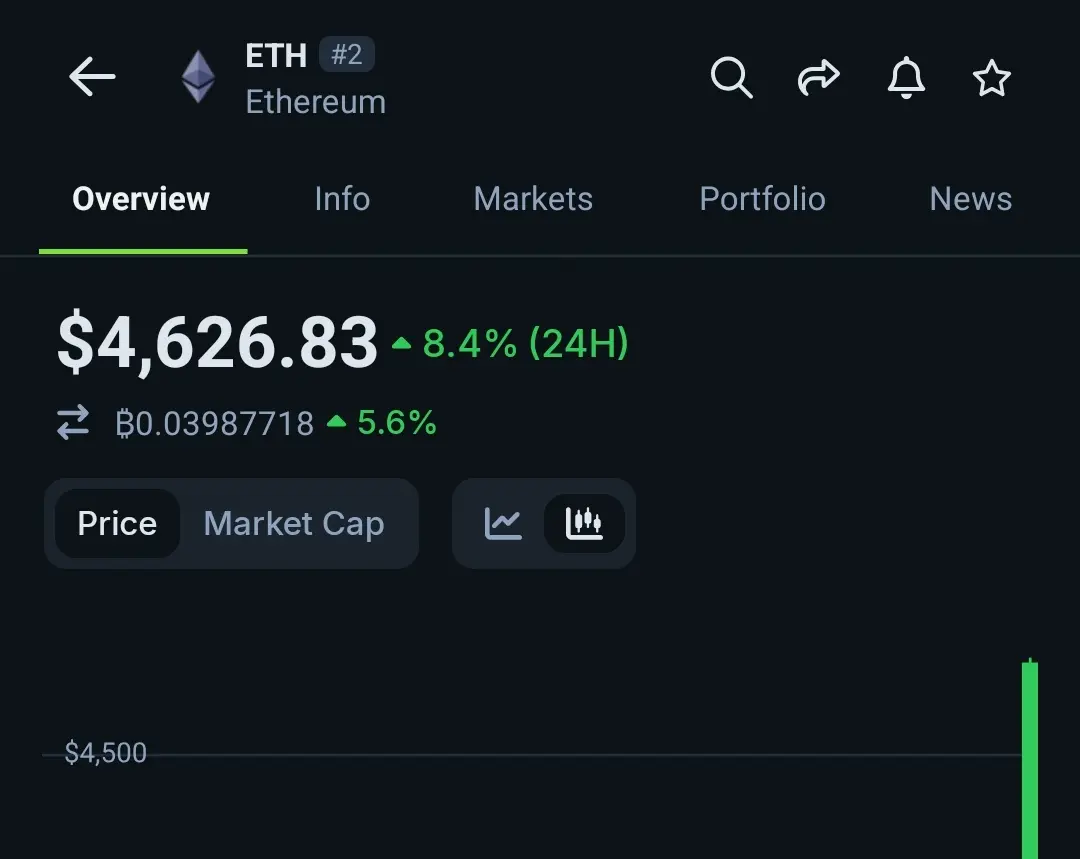Select the Market Cap chart option
Viewport: 1080px width, 859px height.
point(294,524)
